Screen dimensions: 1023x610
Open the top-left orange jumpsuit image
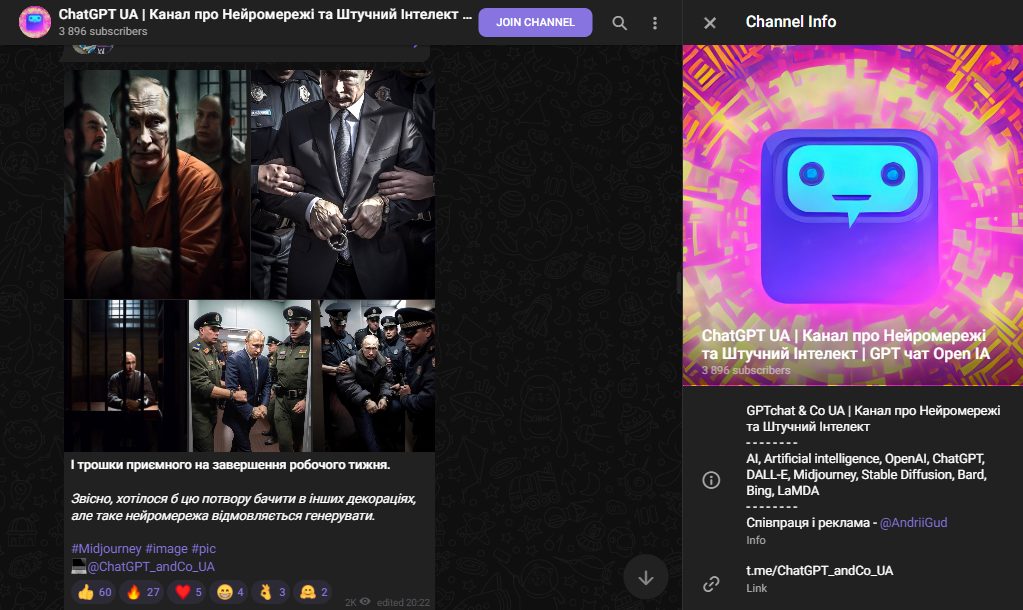pyautogui.click(x=157, y=184)
